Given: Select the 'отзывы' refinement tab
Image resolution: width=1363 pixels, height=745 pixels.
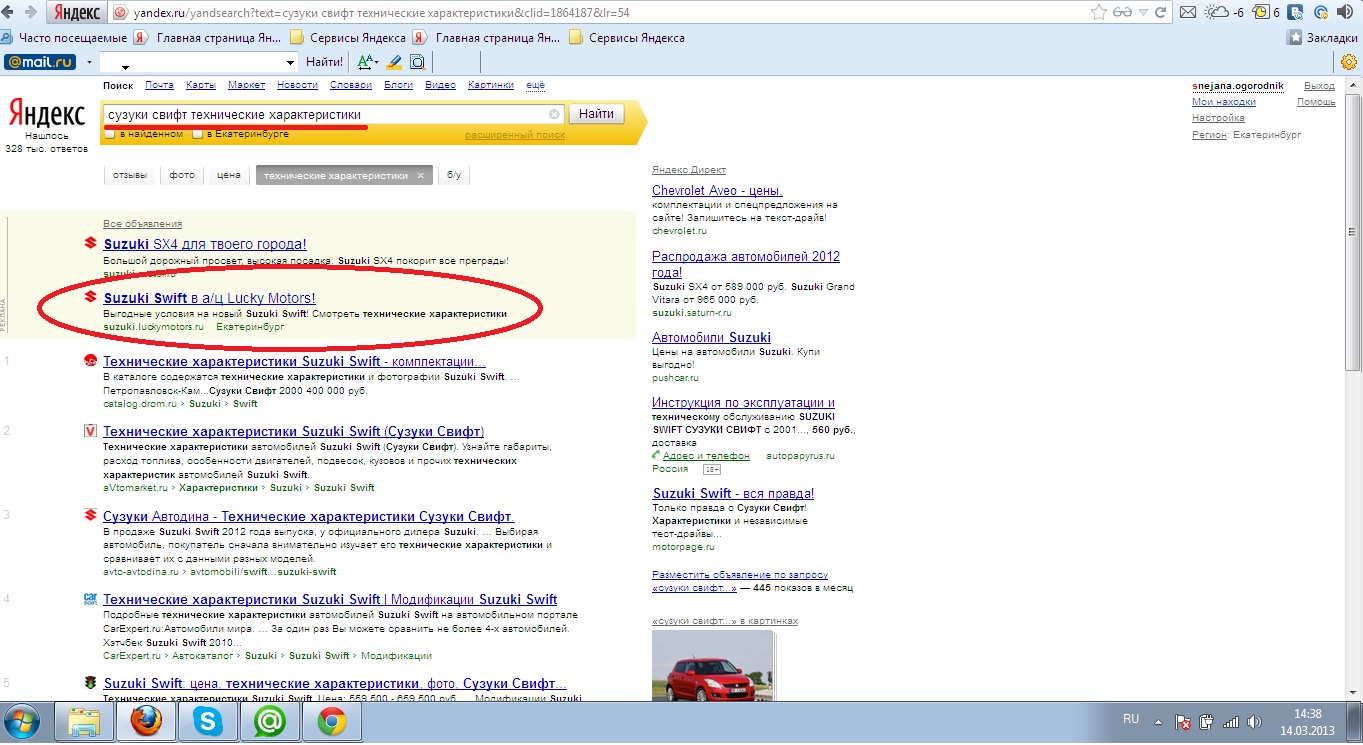Looking at the screenshot, I should 130,175.
